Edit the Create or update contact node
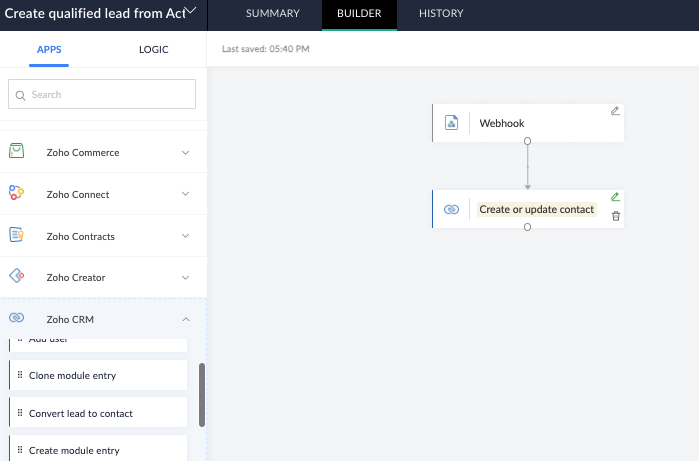Screen dimensions: 699x461 point(615,197)
